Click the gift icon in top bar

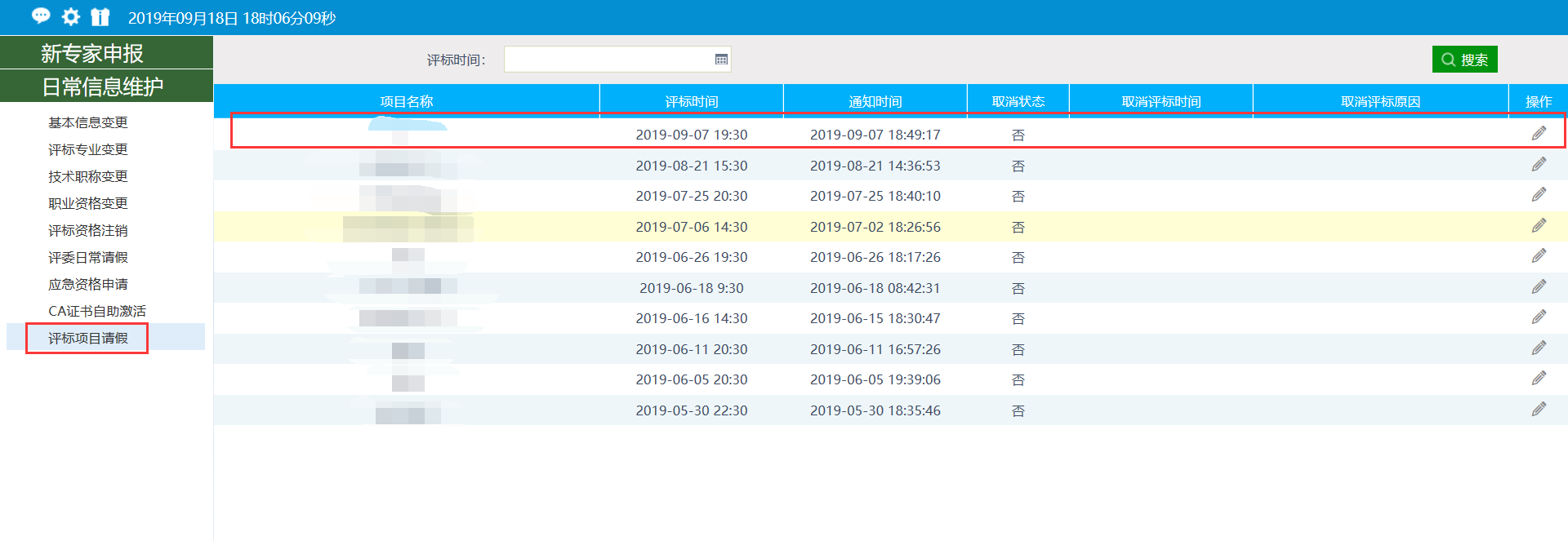point(100,17)
